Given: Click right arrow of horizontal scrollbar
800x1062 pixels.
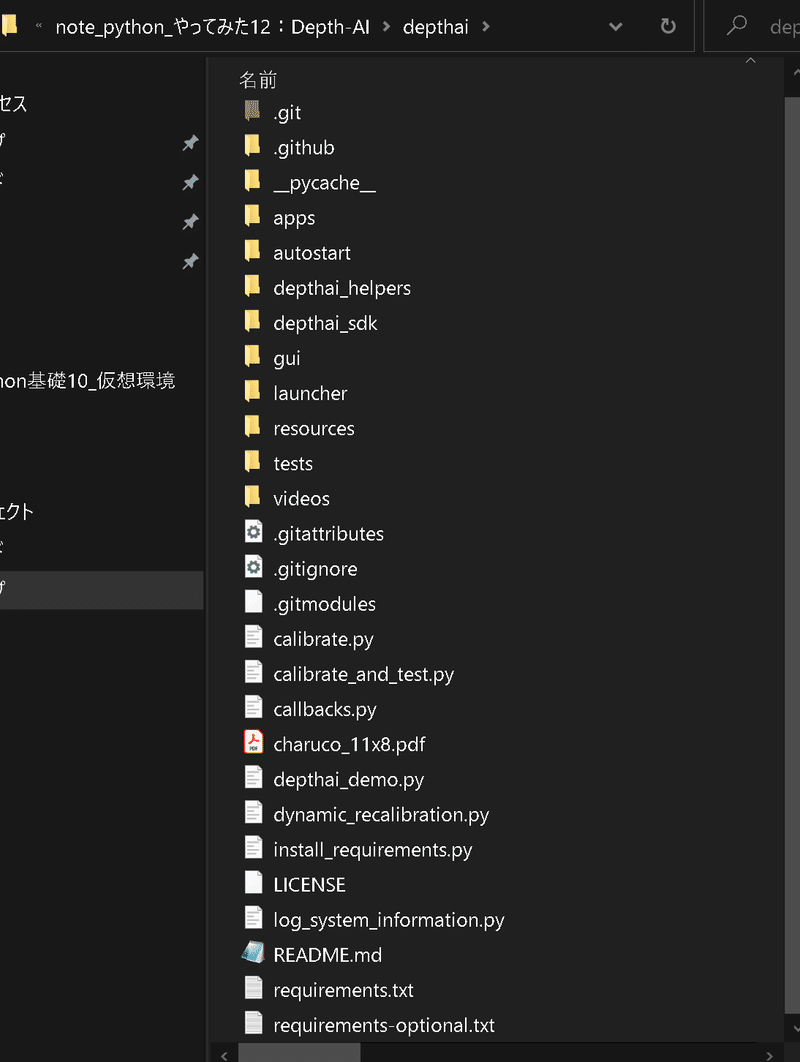Looking at the screenshot, I should tap(769, 1055).
